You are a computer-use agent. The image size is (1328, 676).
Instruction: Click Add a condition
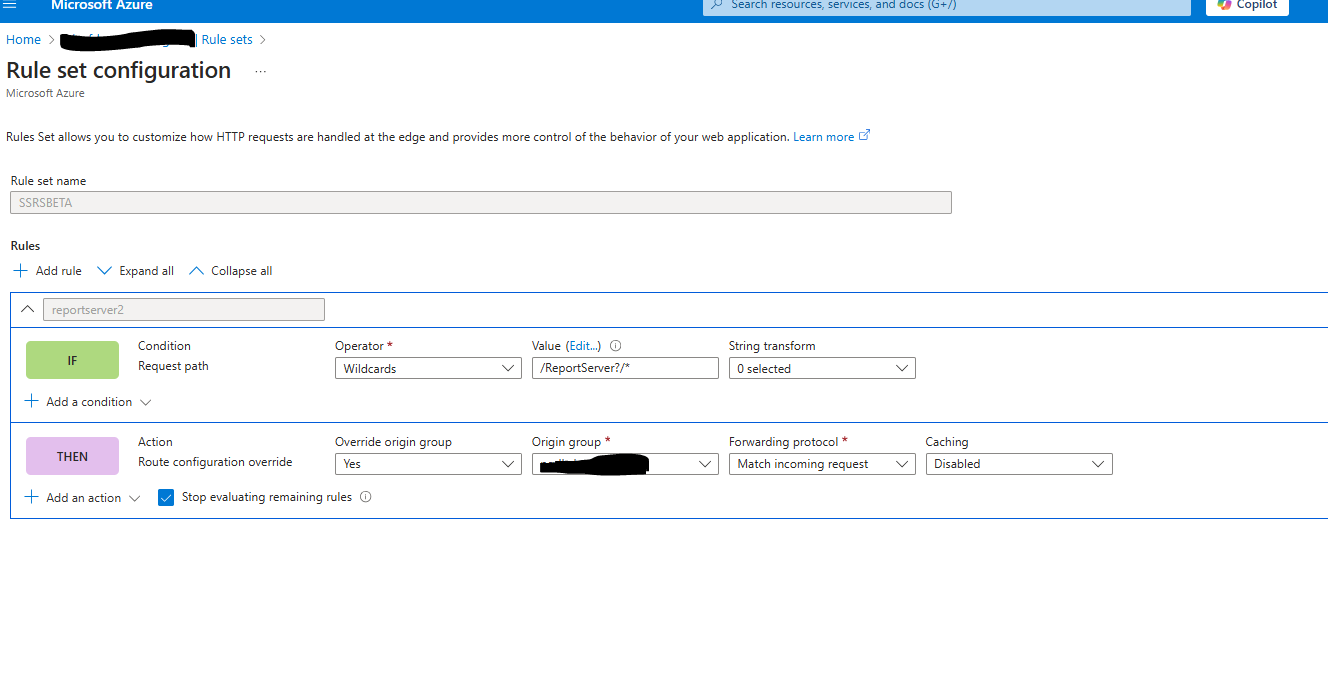coord(88,402)
